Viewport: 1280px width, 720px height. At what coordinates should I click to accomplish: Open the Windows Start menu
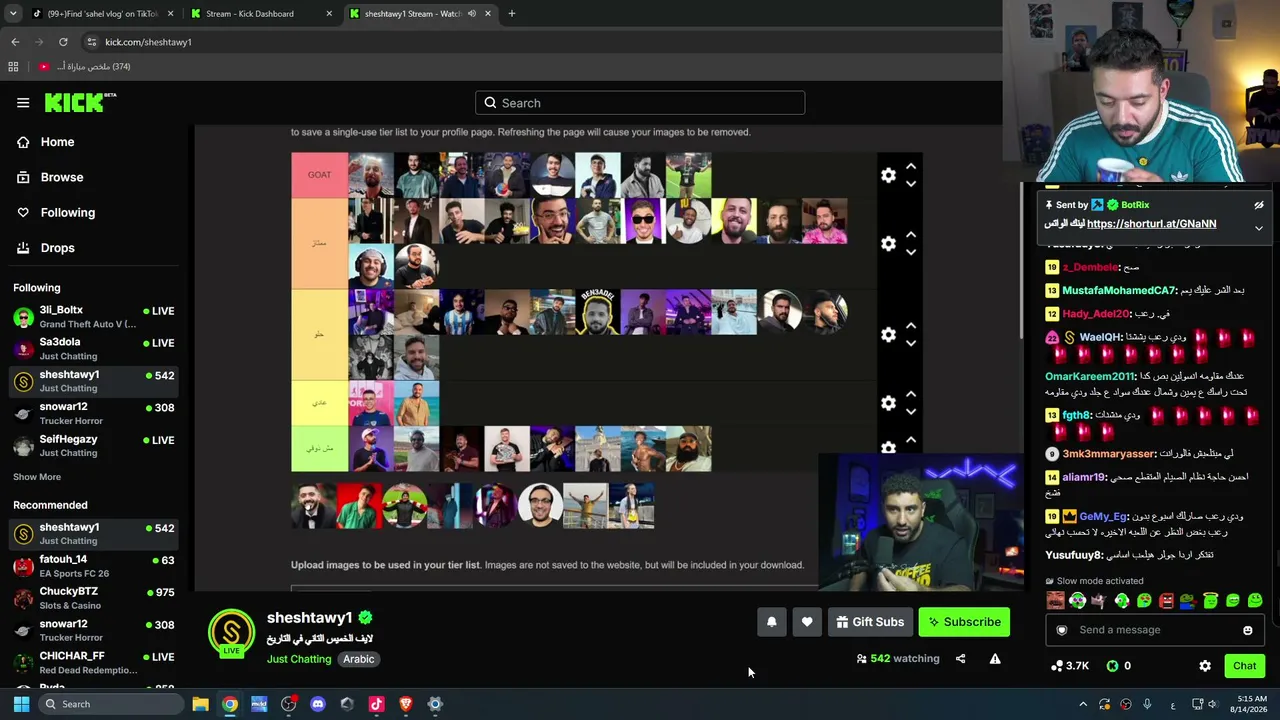[x=21, y=704]
